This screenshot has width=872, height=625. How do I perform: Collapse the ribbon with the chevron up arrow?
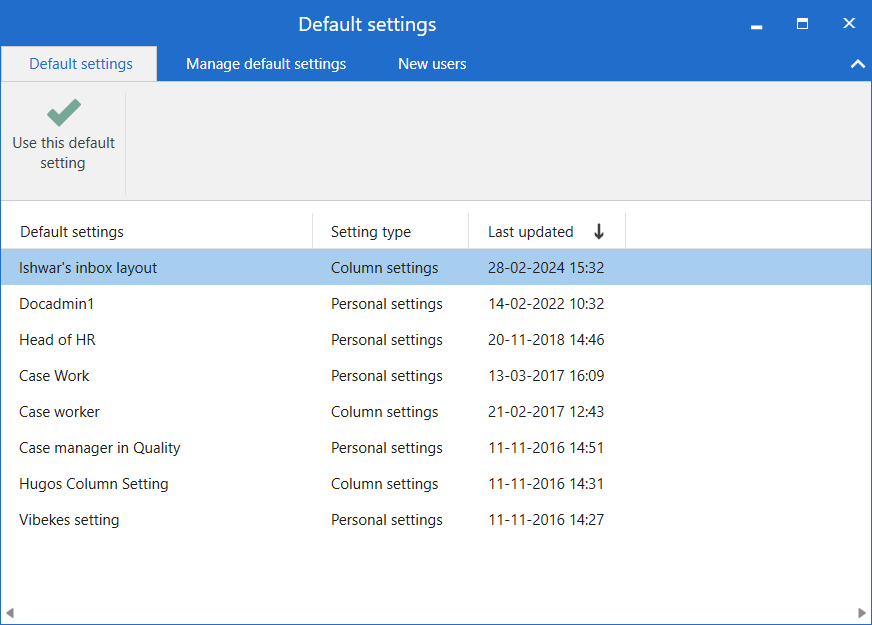click(858, 64)
